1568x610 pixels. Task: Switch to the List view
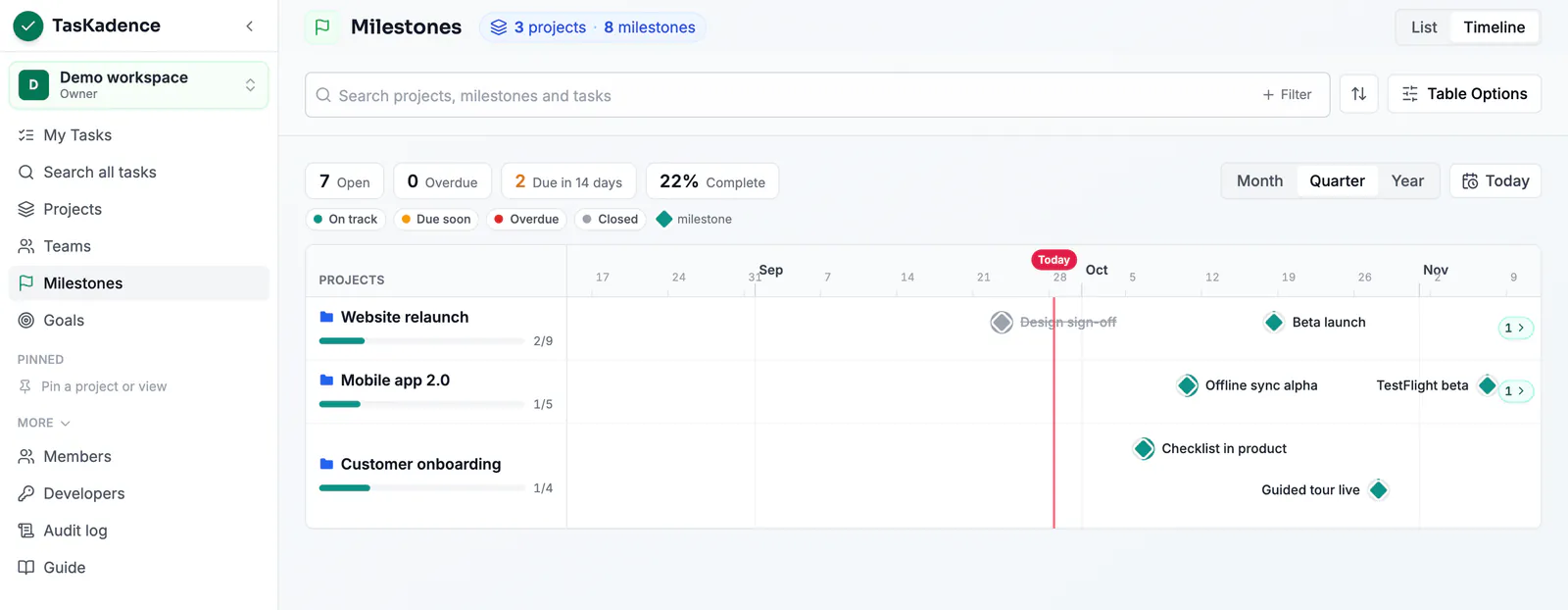[x=1424, y=27]
